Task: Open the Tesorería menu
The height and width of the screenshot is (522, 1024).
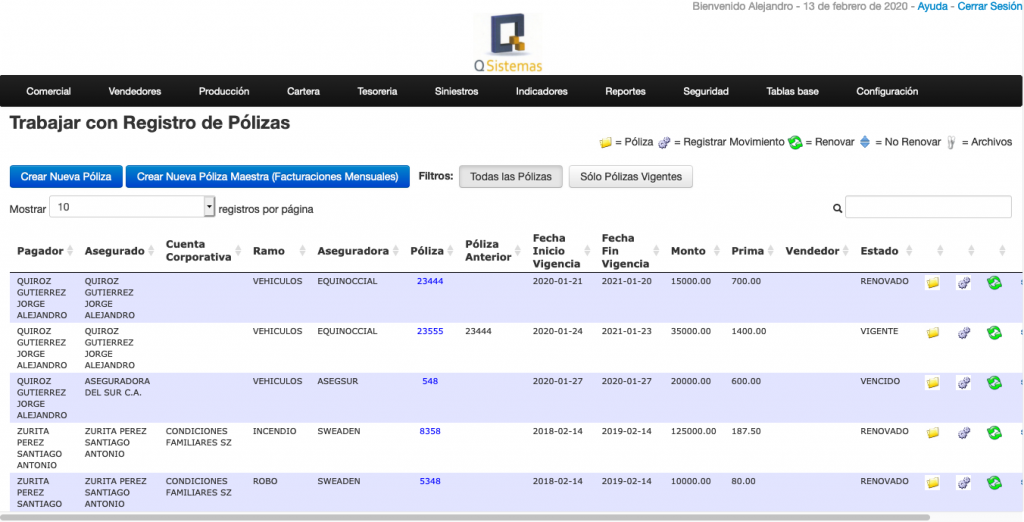Action: (x=377, y=91)
